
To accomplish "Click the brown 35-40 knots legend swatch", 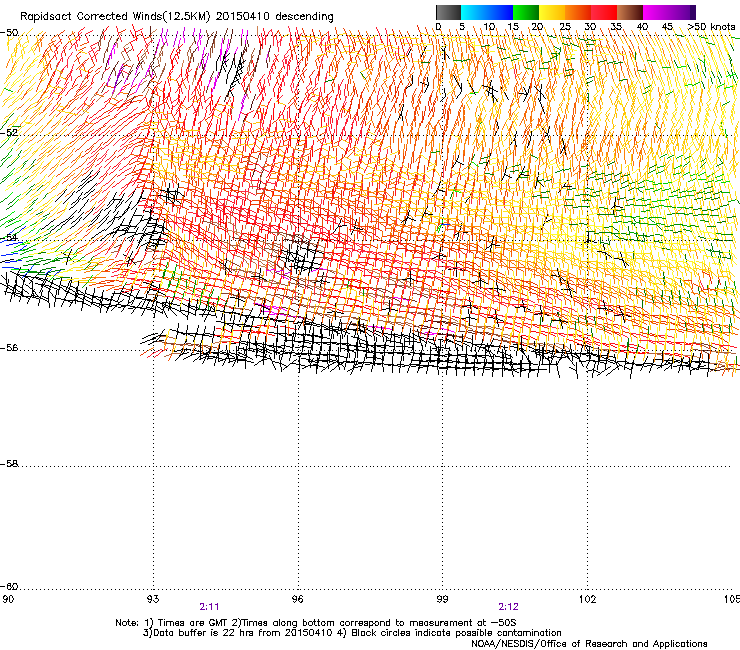I will tap(630, 12).
